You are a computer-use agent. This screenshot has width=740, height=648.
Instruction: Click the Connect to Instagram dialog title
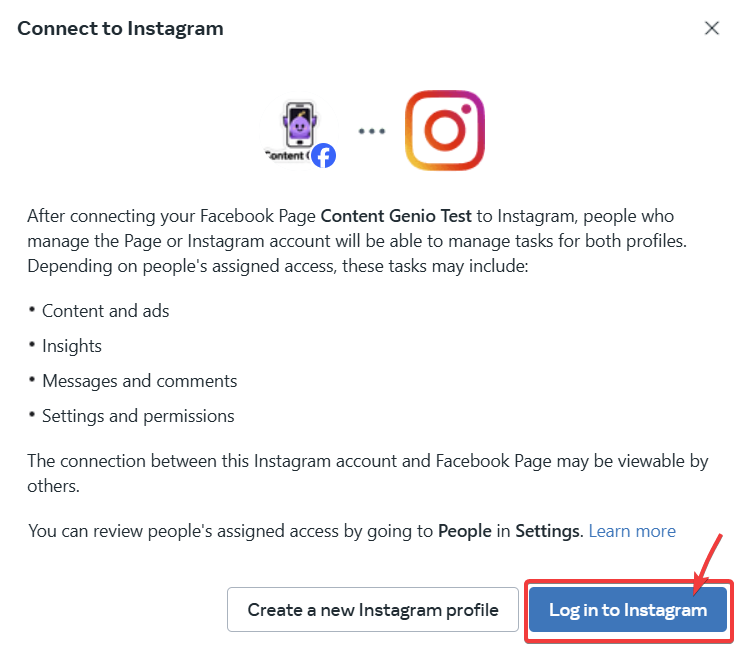coord(120,28)
